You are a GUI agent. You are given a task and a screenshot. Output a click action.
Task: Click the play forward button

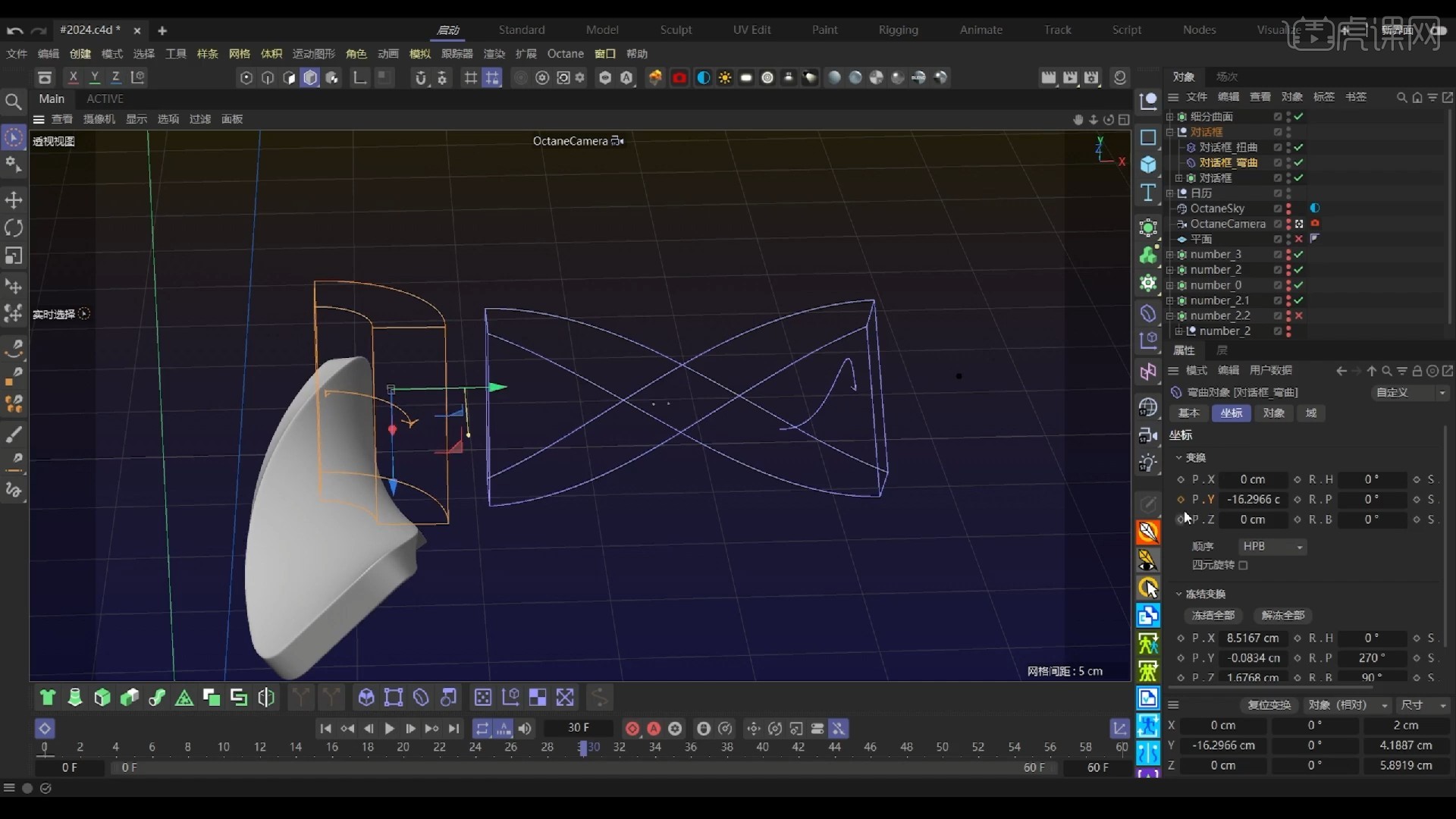[390, 729]
